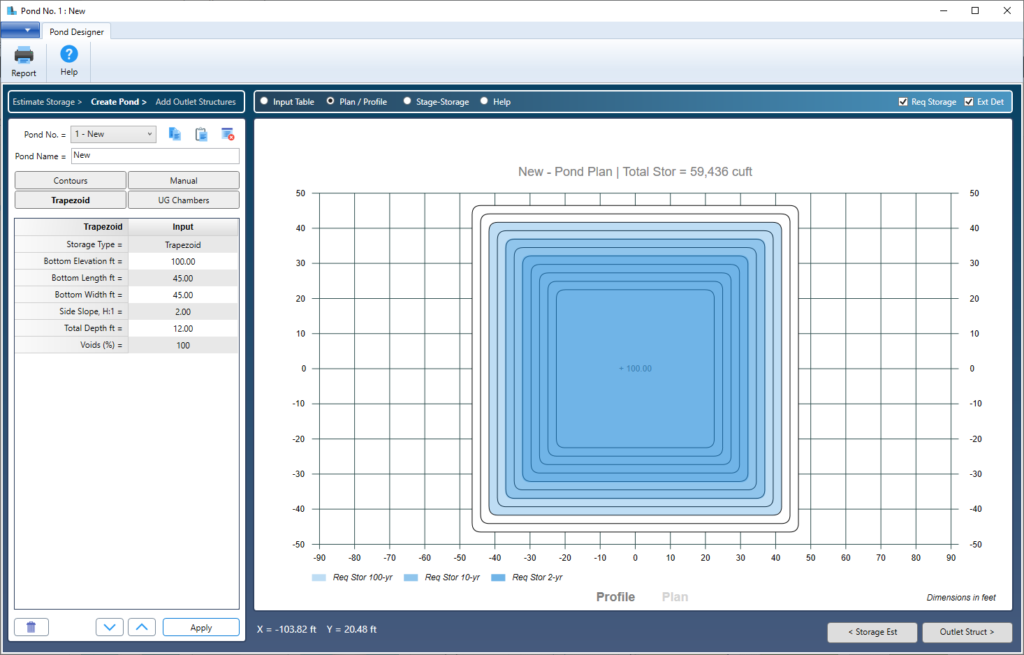Uncheck the Req Storage checkbox
The height and width of the screenshot is (655, 1024).
point(903,102)
